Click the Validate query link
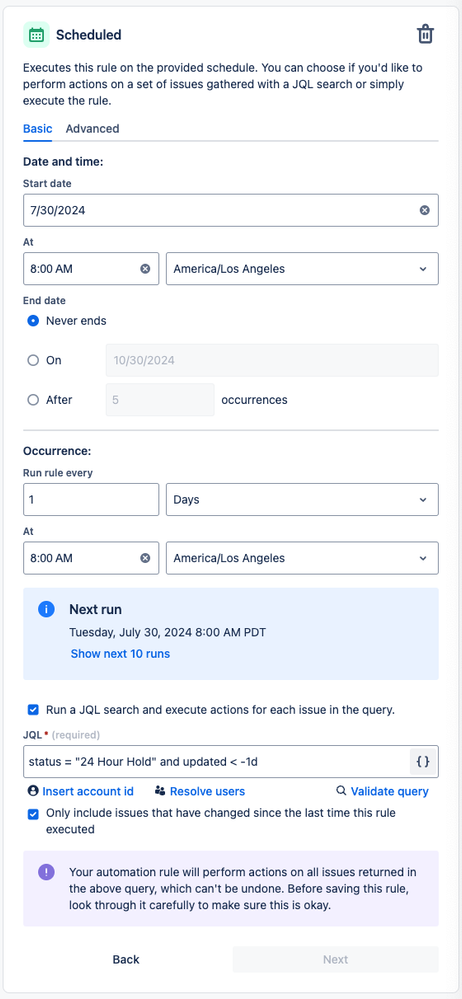 click(x=382, y=791)
